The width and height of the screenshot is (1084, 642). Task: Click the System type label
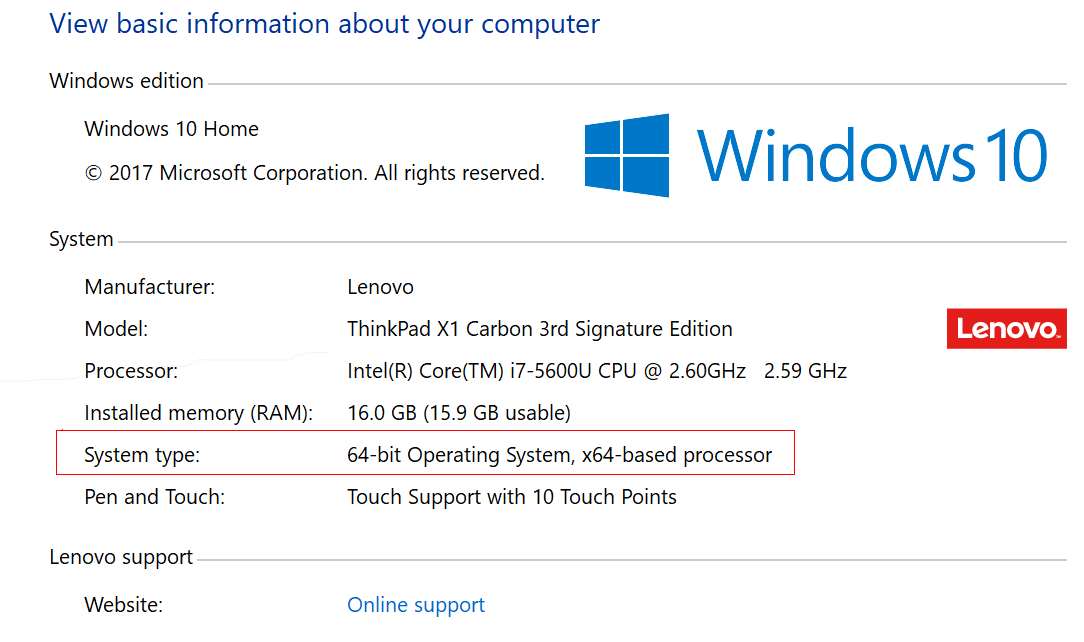142,455
